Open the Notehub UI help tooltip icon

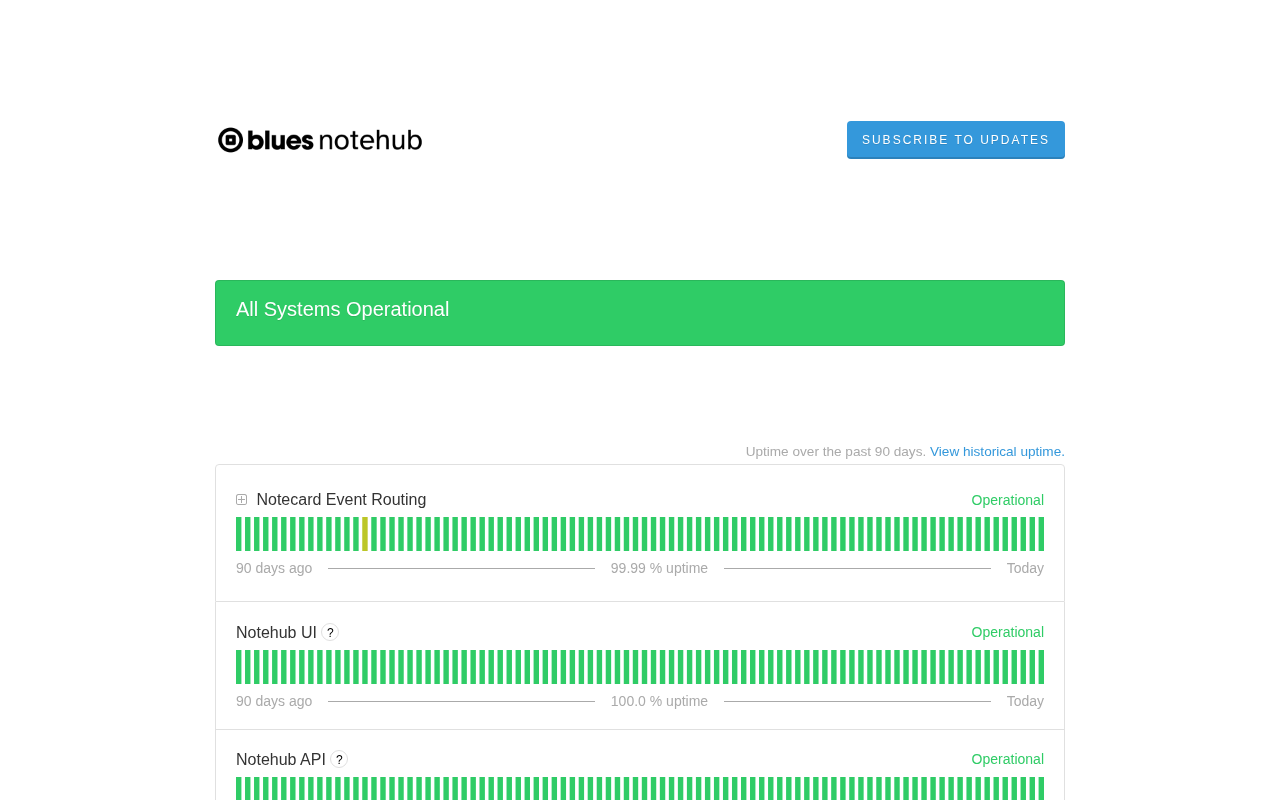pos(330,633)
